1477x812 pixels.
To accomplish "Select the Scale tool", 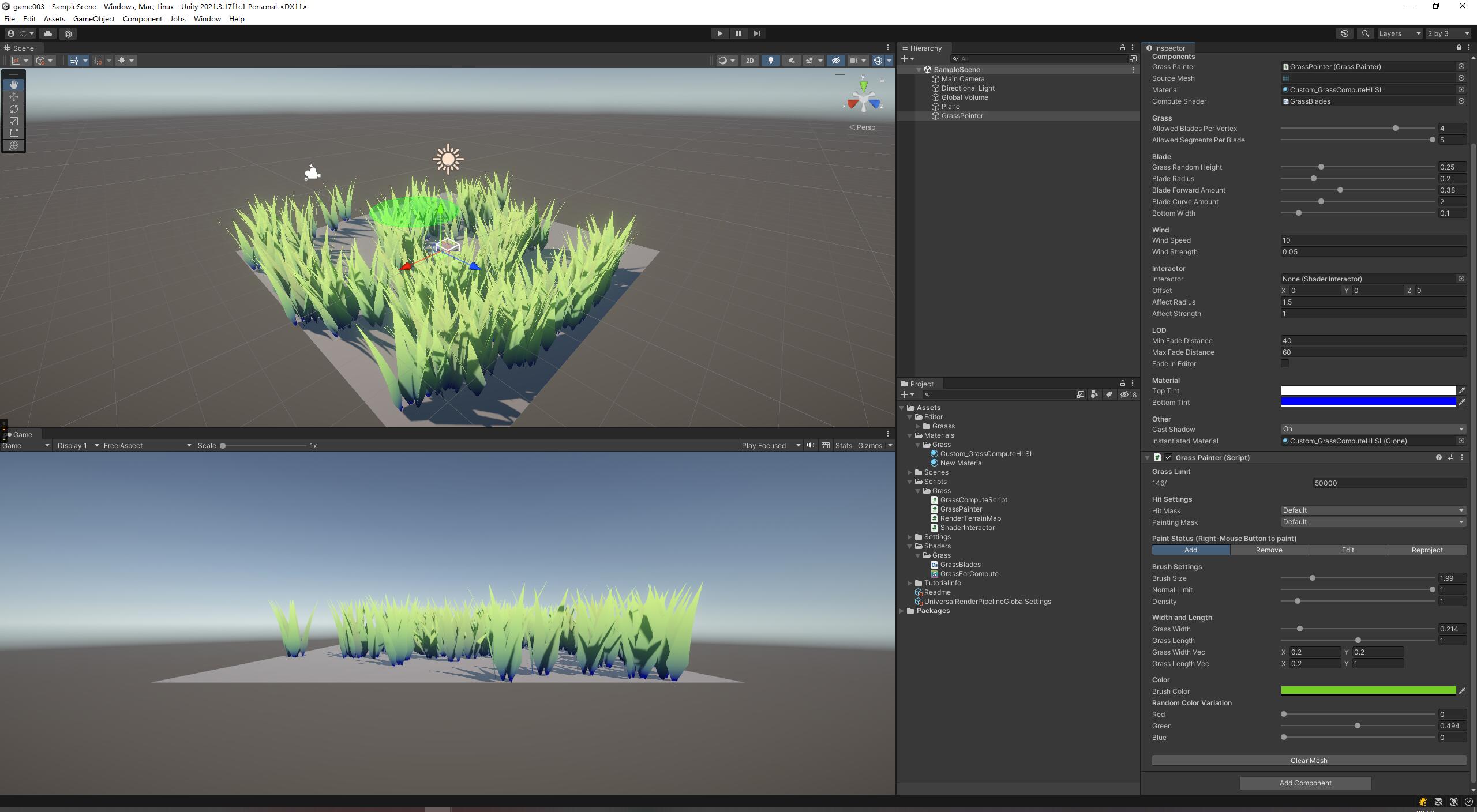I will (x=14, y=121).
